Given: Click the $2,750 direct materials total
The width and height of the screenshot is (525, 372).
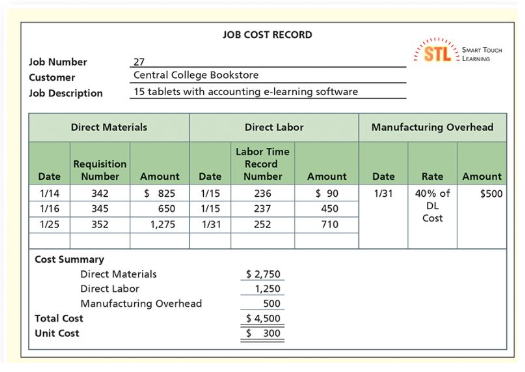Looking at the screenshot, I should point(263,274).
